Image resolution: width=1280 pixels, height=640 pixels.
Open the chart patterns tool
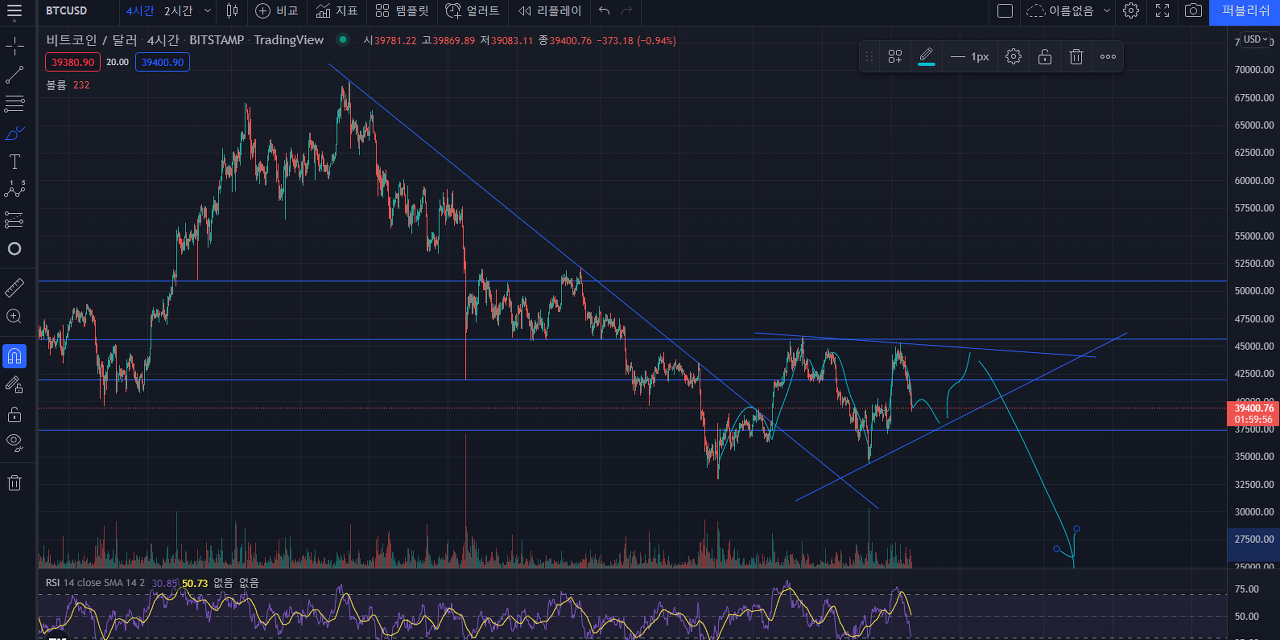tap(14, 190)
